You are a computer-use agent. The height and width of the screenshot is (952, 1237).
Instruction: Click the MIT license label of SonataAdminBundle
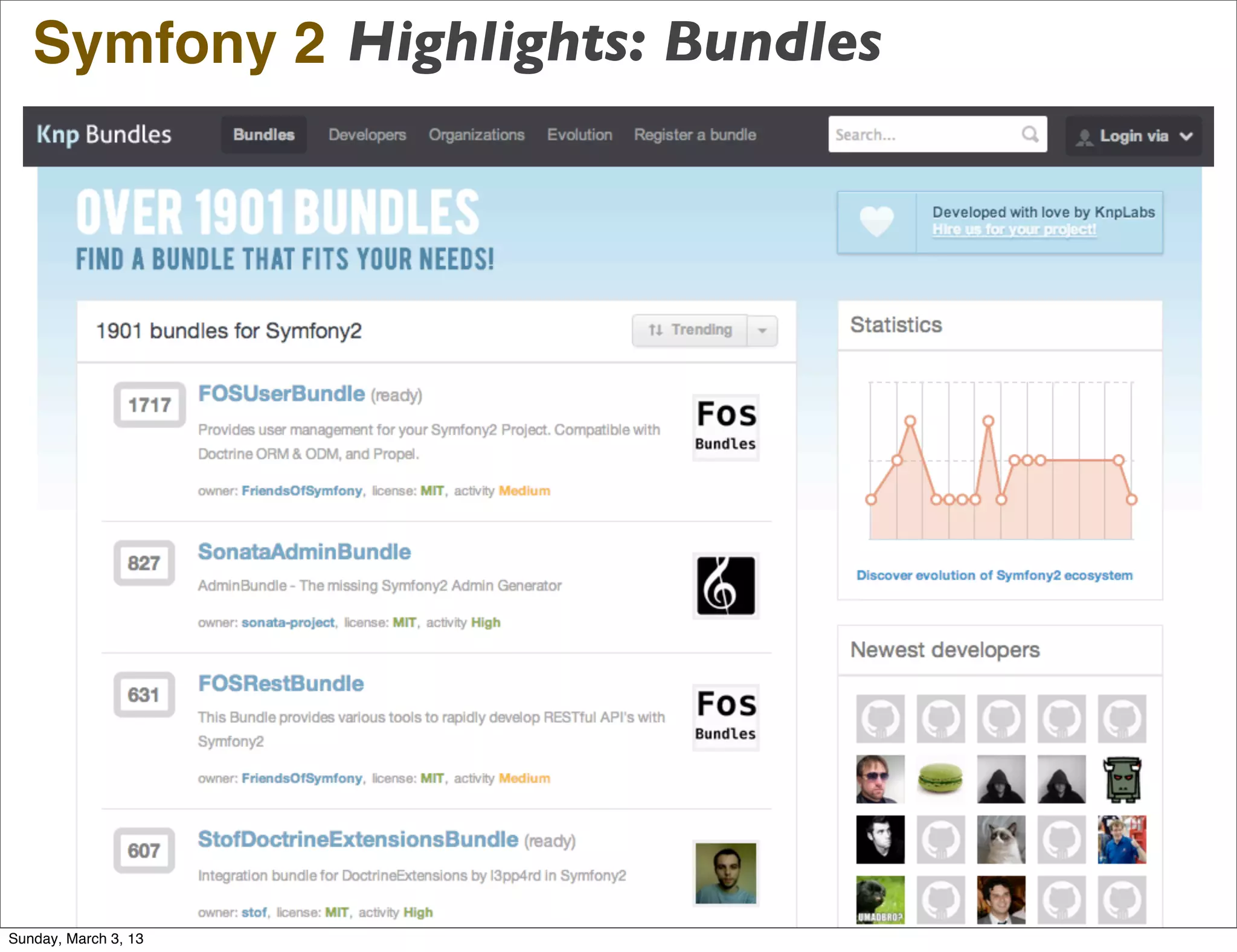405,622
